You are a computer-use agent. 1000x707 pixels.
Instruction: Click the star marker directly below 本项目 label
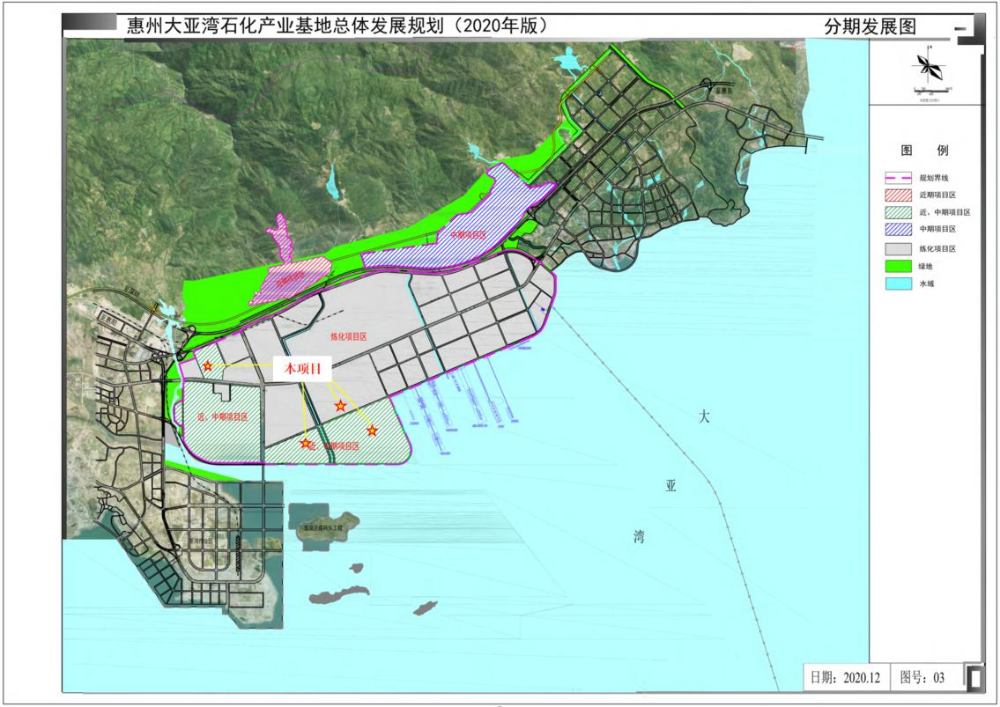point(341,406)
